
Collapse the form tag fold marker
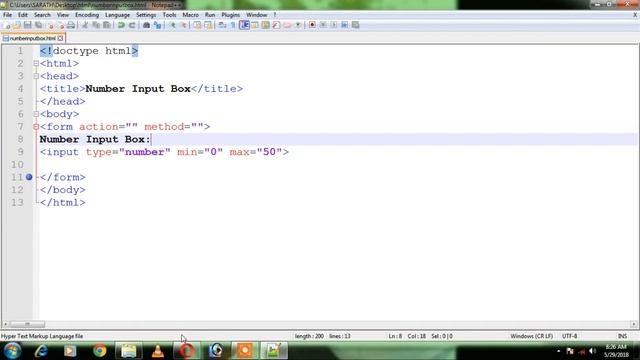(x=36, y=127)
